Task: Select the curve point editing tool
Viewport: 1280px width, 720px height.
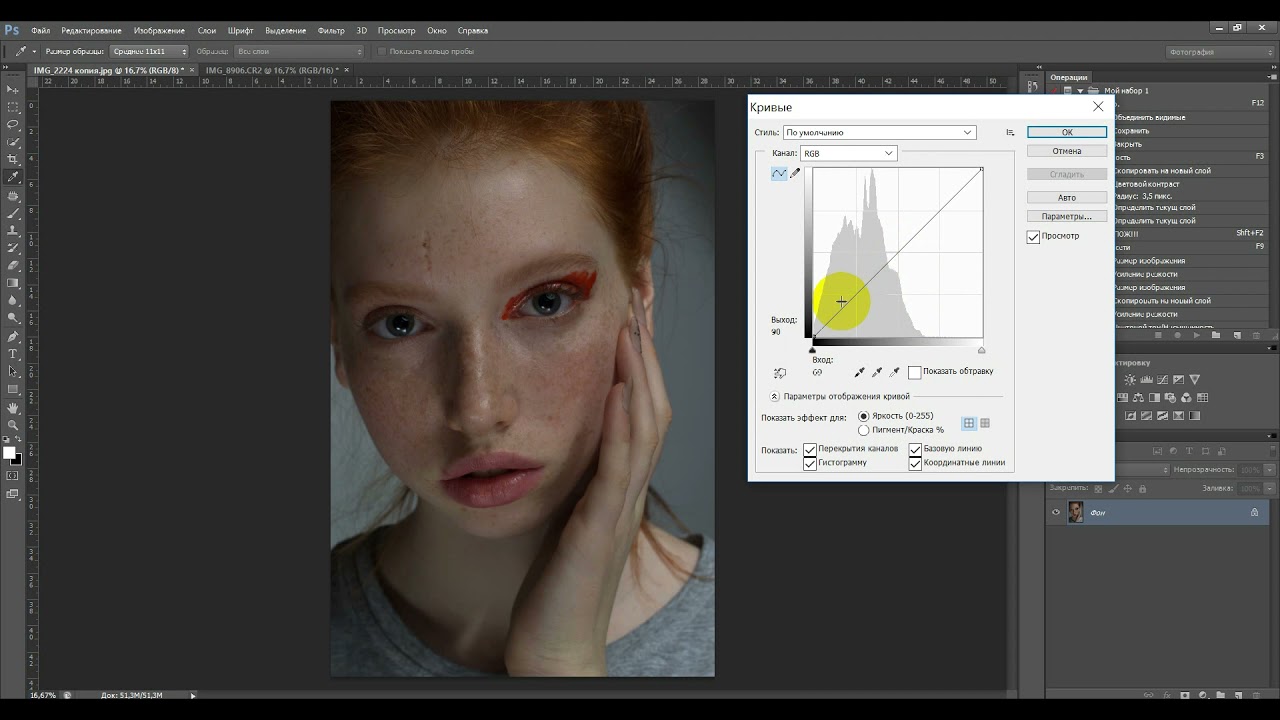Action: (x=779, y=173)
